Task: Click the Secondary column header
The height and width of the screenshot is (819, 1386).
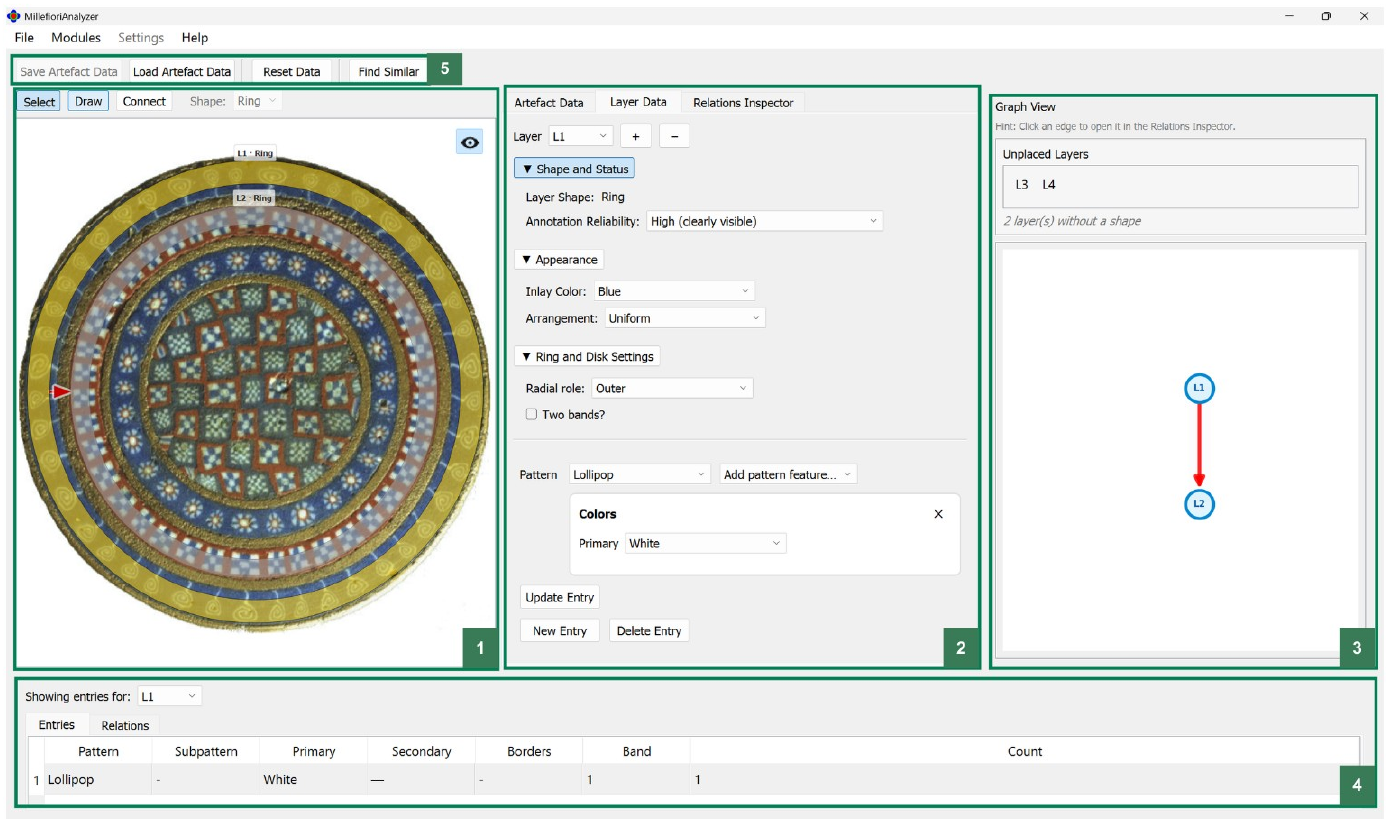Action: coord(421,751)
